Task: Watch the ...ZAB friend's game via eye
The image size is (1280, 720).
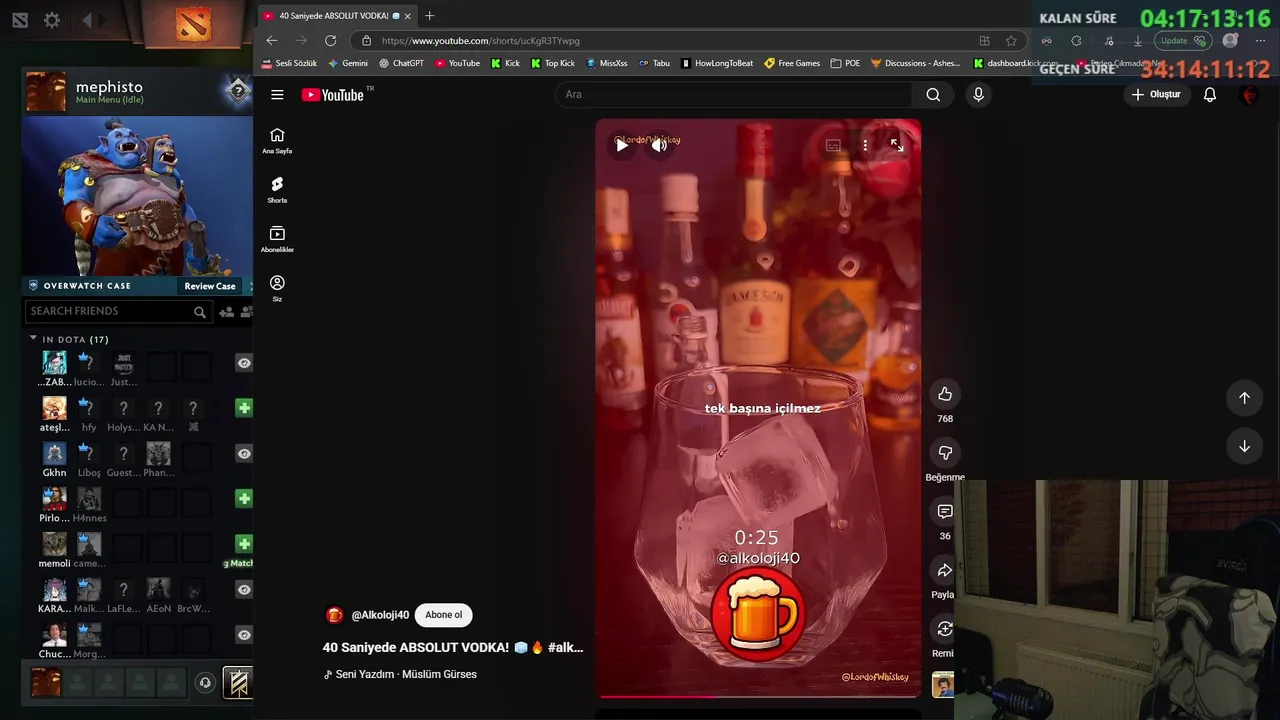Action: [244, 363]
